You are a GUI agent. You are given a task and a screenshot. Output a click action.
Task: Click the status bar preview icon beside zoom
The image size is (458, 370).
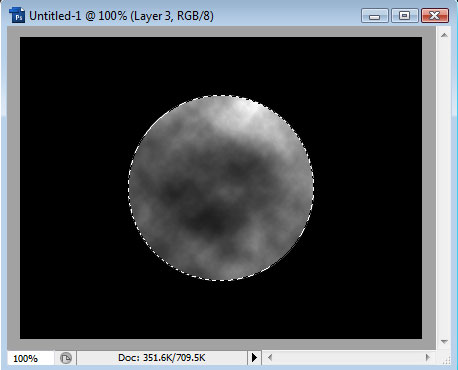(x=66, y=358)
